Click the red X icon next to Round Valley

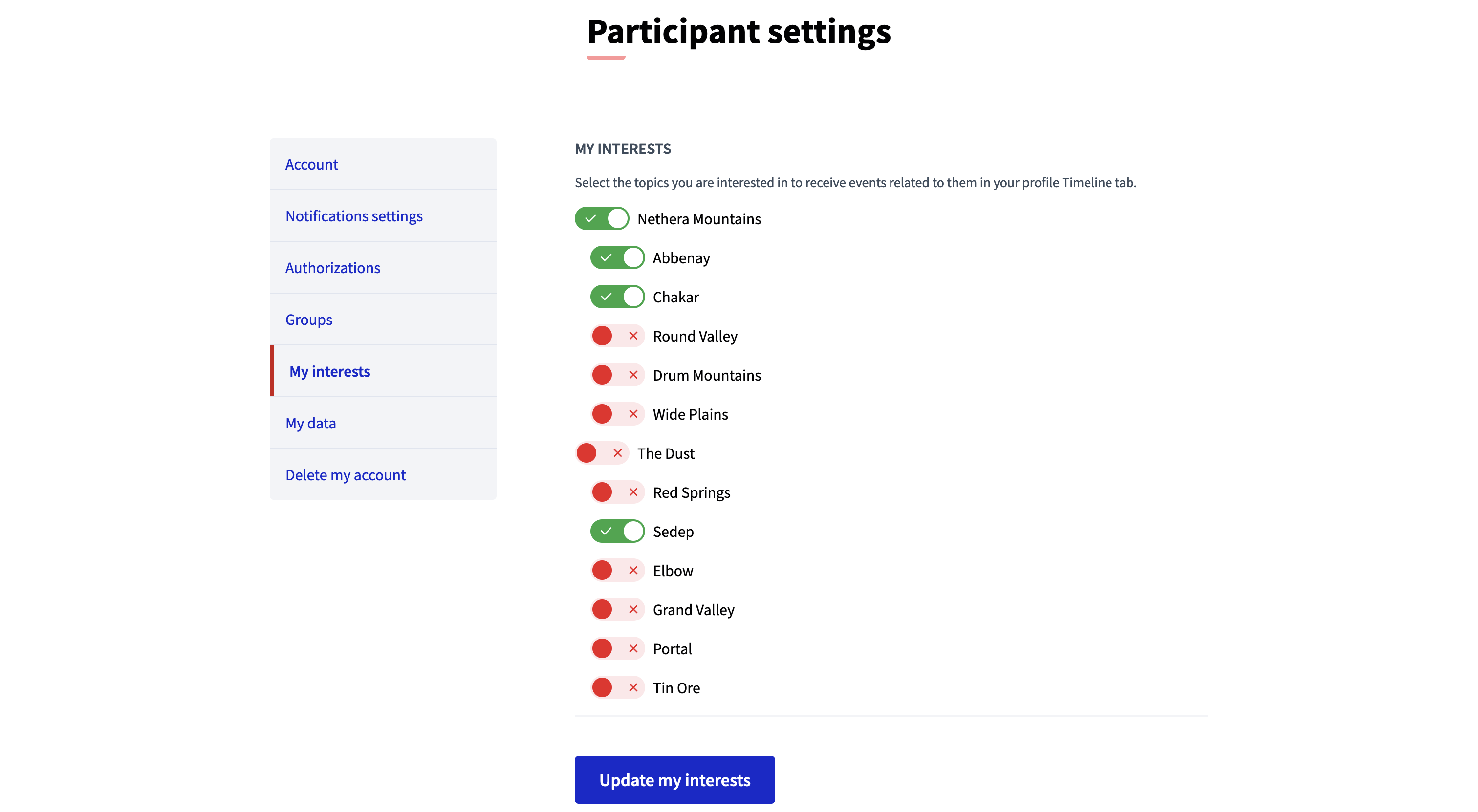click(x=633, y=336)
